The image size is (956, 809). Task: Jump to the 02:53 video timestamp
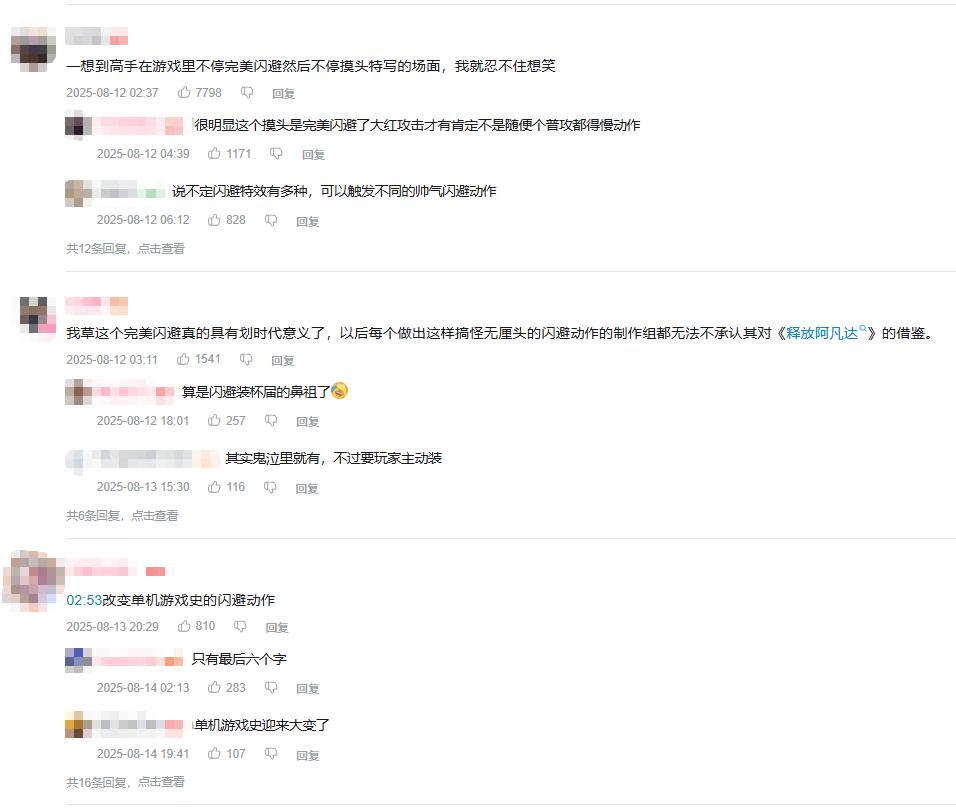84,600
